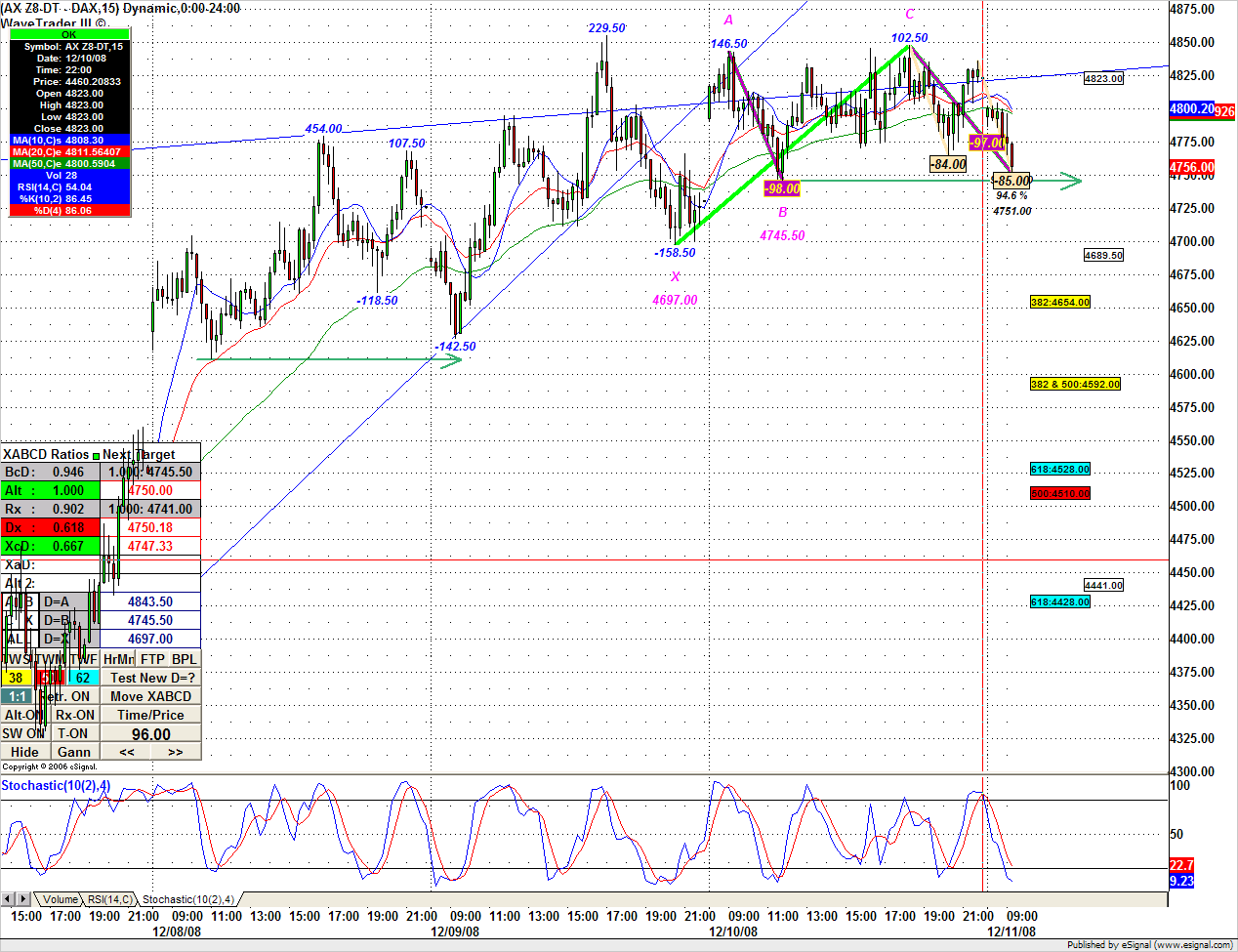
Task: Click green MA(50,C)e 4800.5904 row
Action: coord(69,164)
